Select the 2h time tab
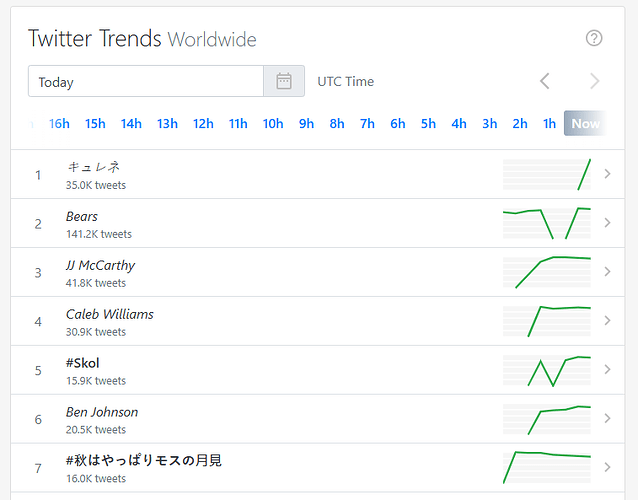The width and height of the screenshot is (638, 500). 520,123
